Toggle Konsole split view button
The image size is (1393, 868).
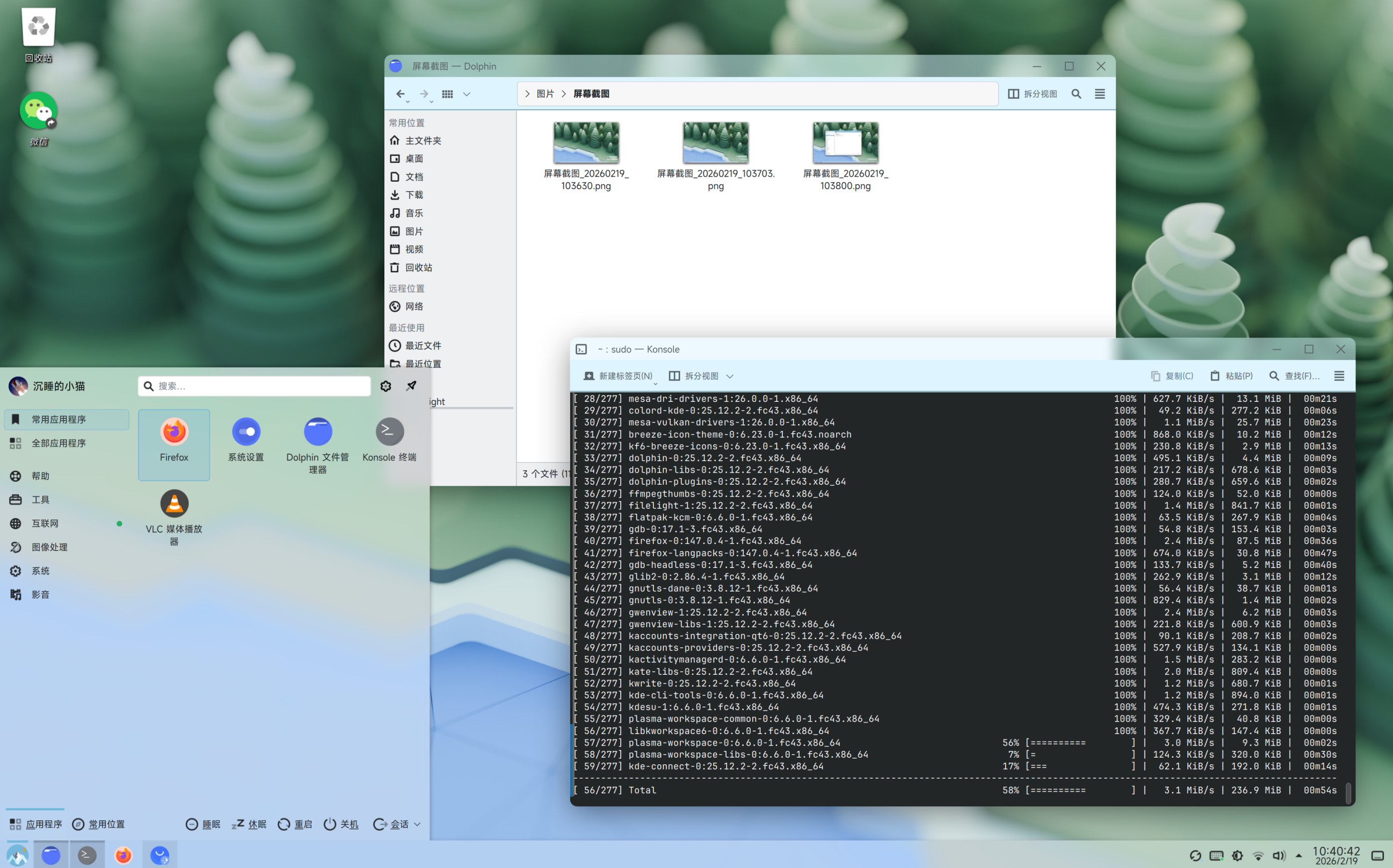693,376
